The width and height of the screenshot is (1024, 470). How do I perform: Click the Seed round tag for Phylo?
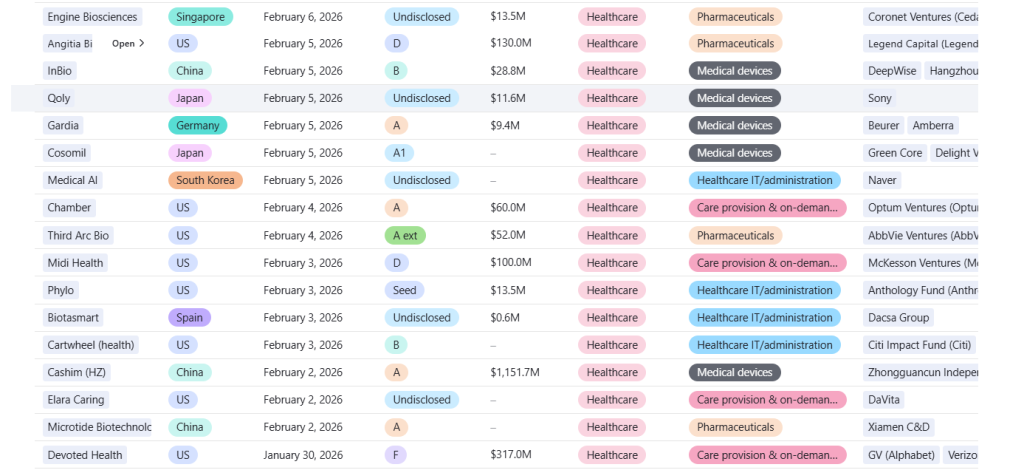click(404, 291)
